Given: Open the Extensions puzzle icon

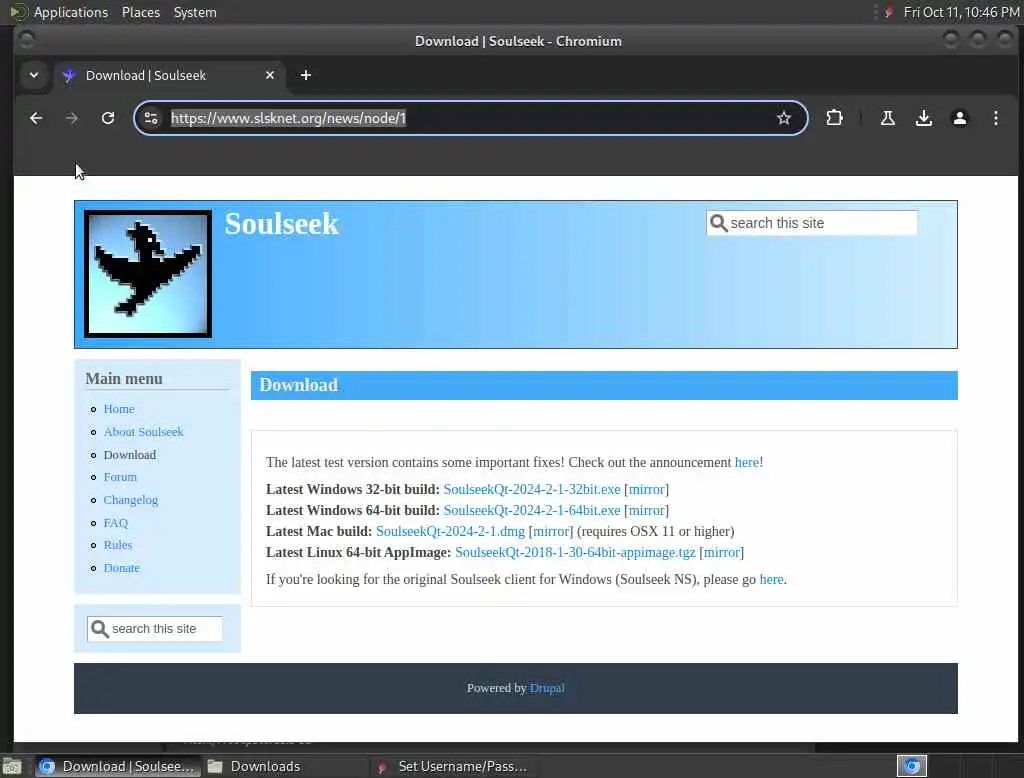Looking at the screenshot, I should point(834,118).
